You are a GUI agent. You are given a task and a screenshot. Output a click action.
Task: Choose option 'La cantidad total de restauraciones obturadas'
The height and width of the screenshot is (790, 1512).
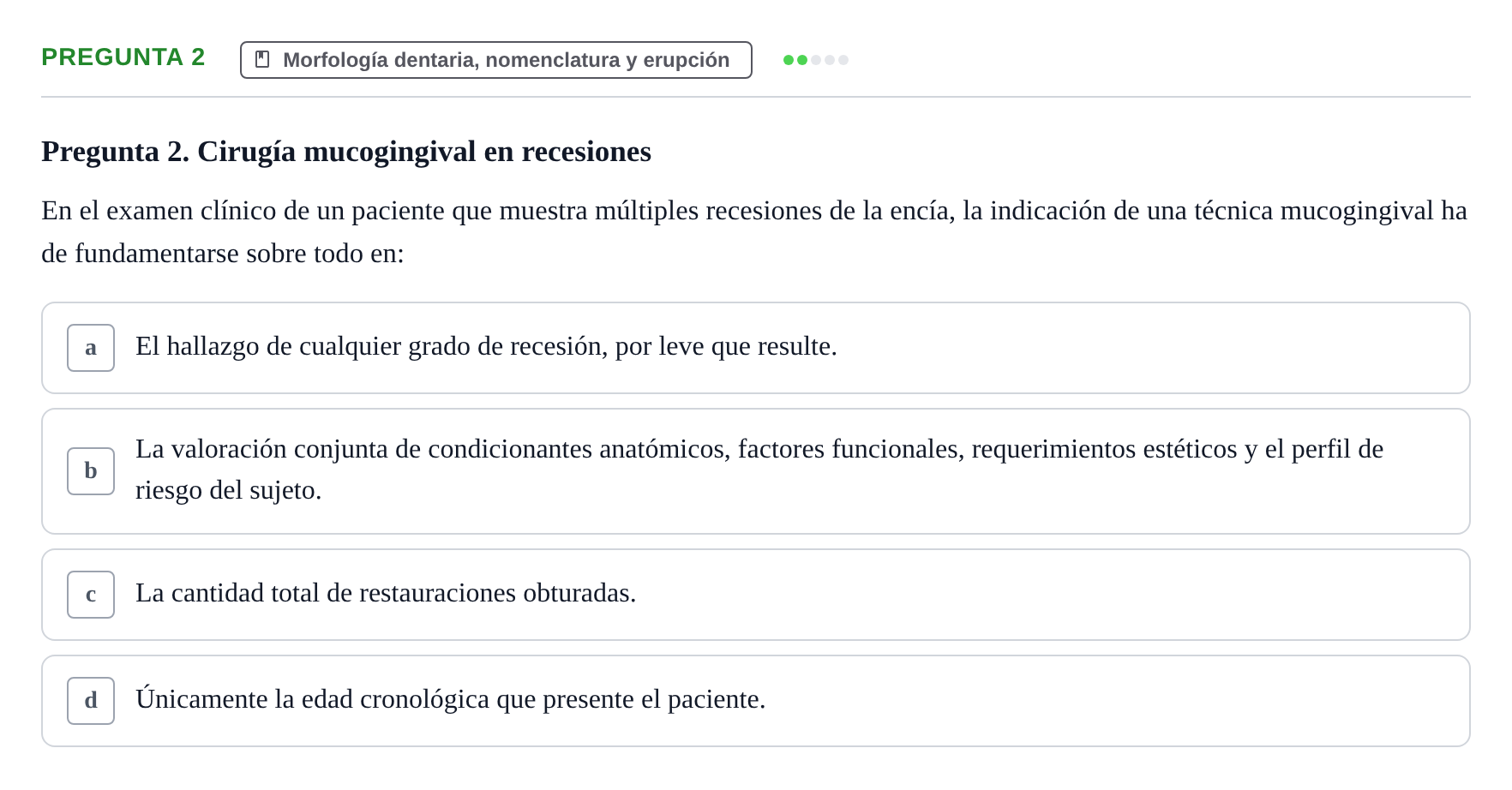[756, 595]
